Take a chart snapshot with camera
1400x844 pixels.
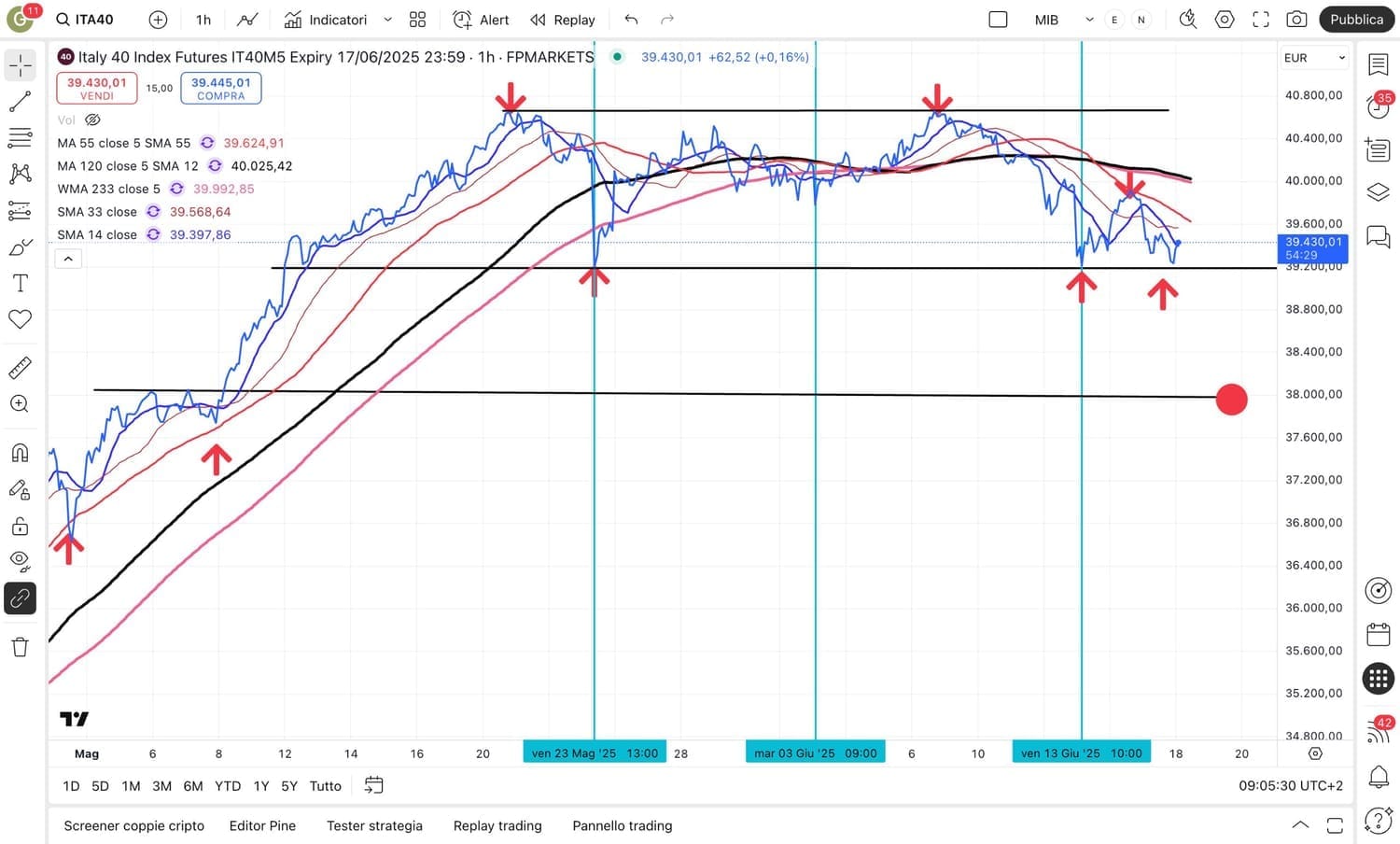click(x=1296, y=20)
